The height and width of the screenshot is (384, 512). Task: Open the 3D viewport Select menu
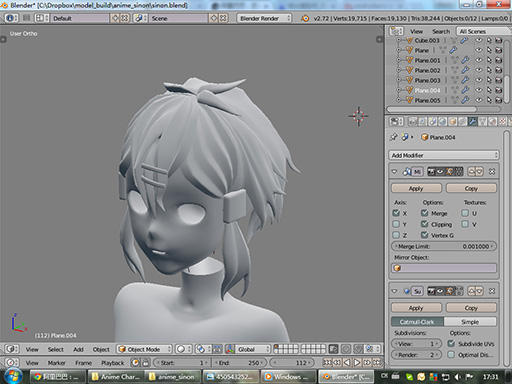[x=55, y=349]
